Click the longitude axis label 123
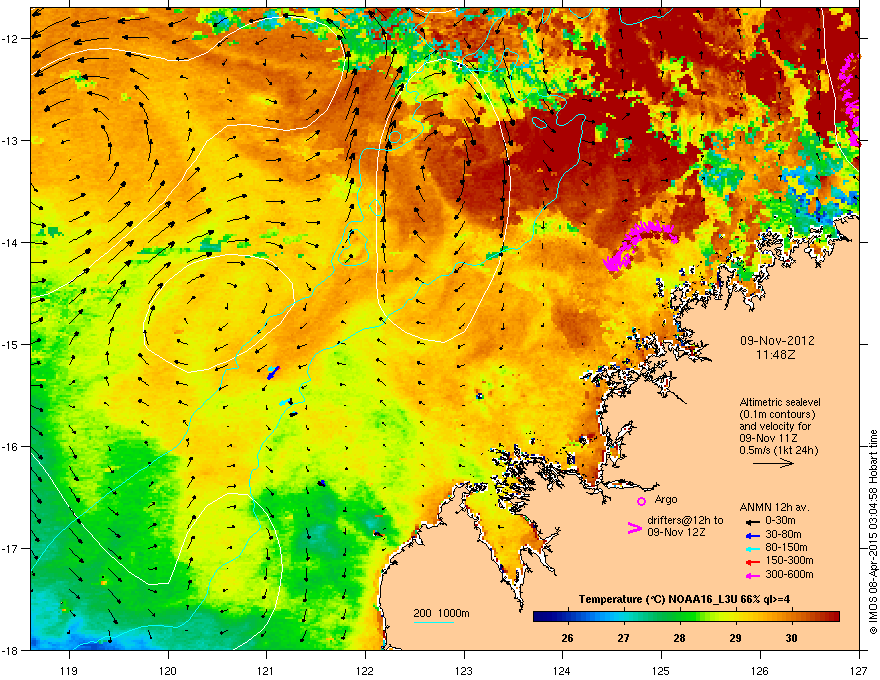Screen dimensions: 880x680 [464, 670]
